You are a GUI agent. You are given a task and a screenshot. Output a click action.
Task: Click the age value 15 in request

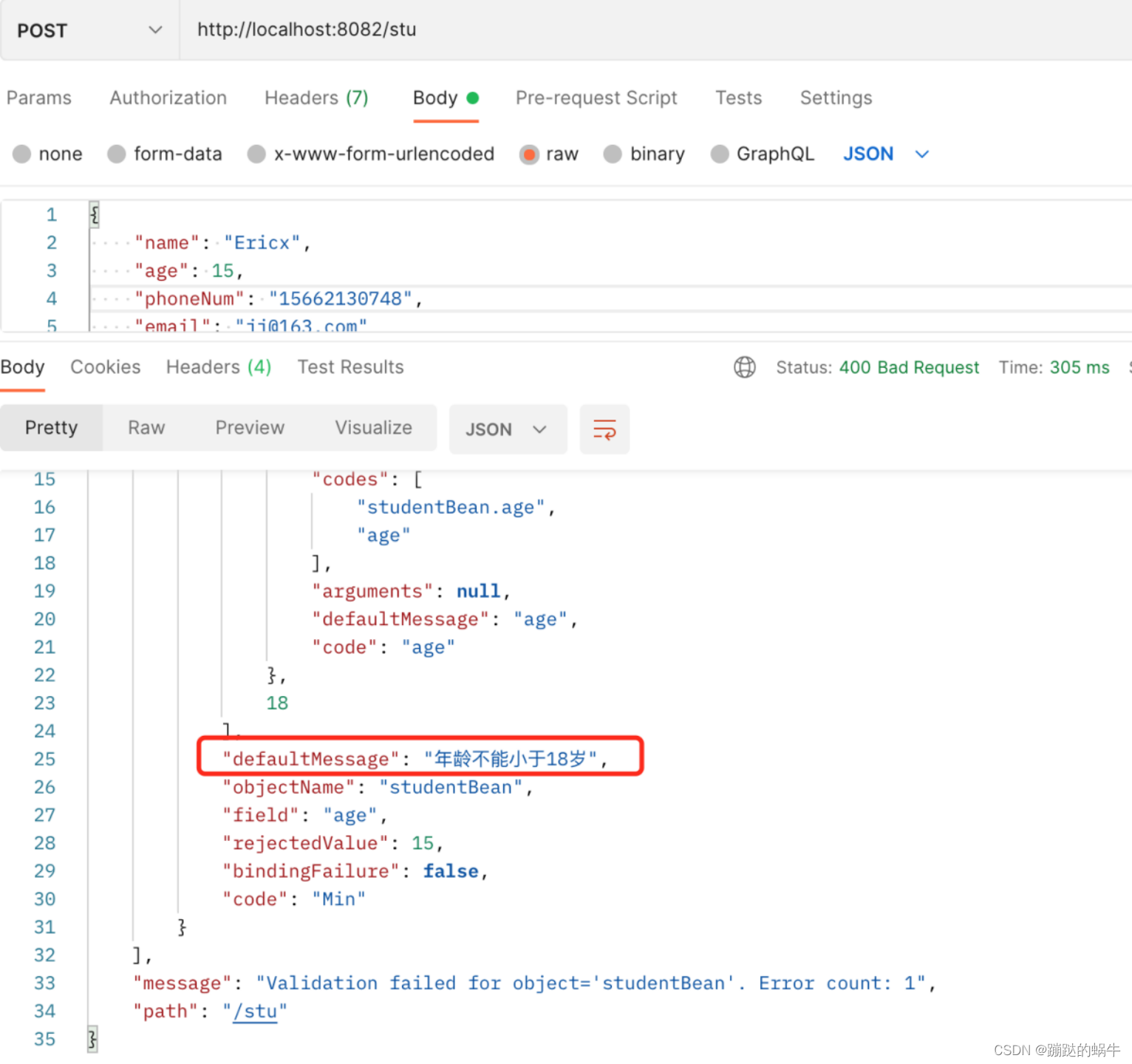point(222,271)
